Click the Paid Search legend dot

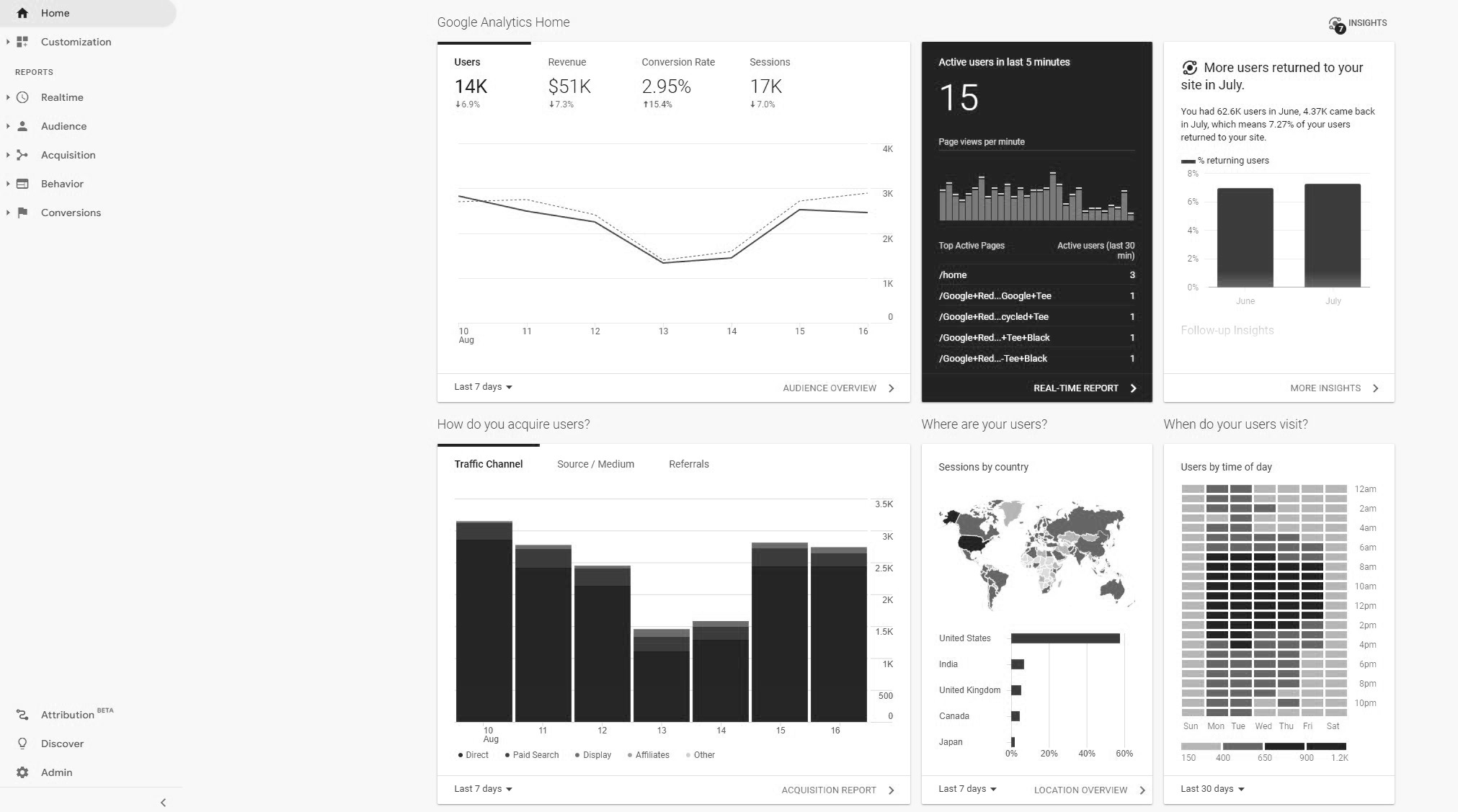pos(507,755)
